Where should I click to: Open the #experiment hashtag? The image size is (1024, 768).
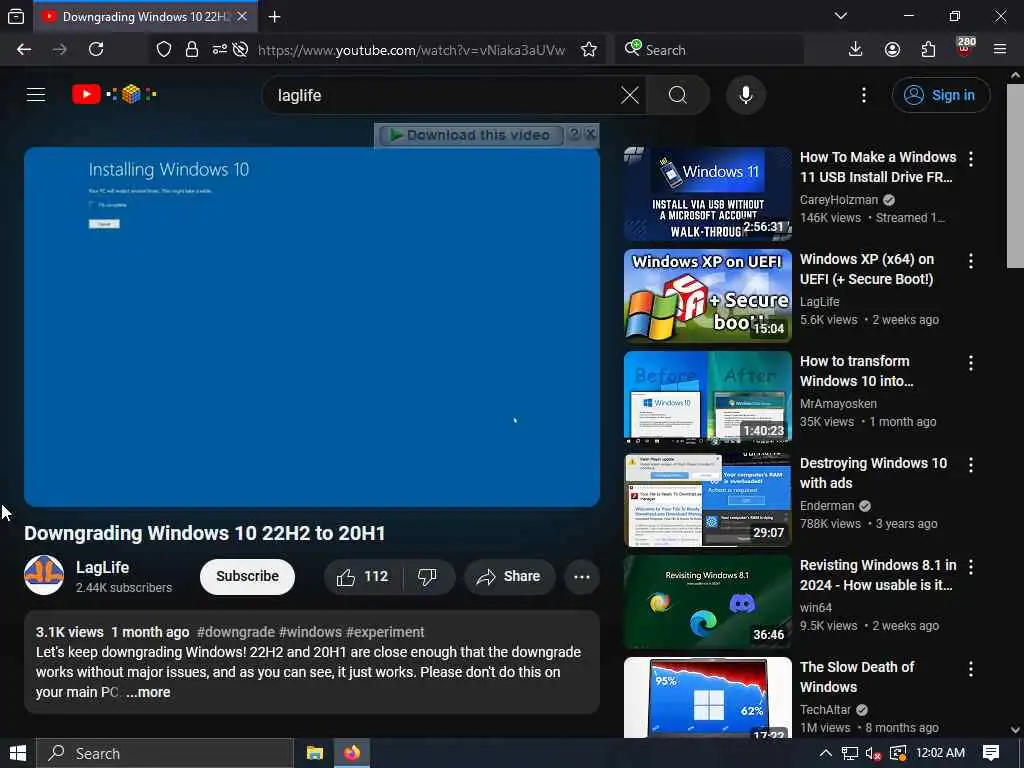pos(385,632)
